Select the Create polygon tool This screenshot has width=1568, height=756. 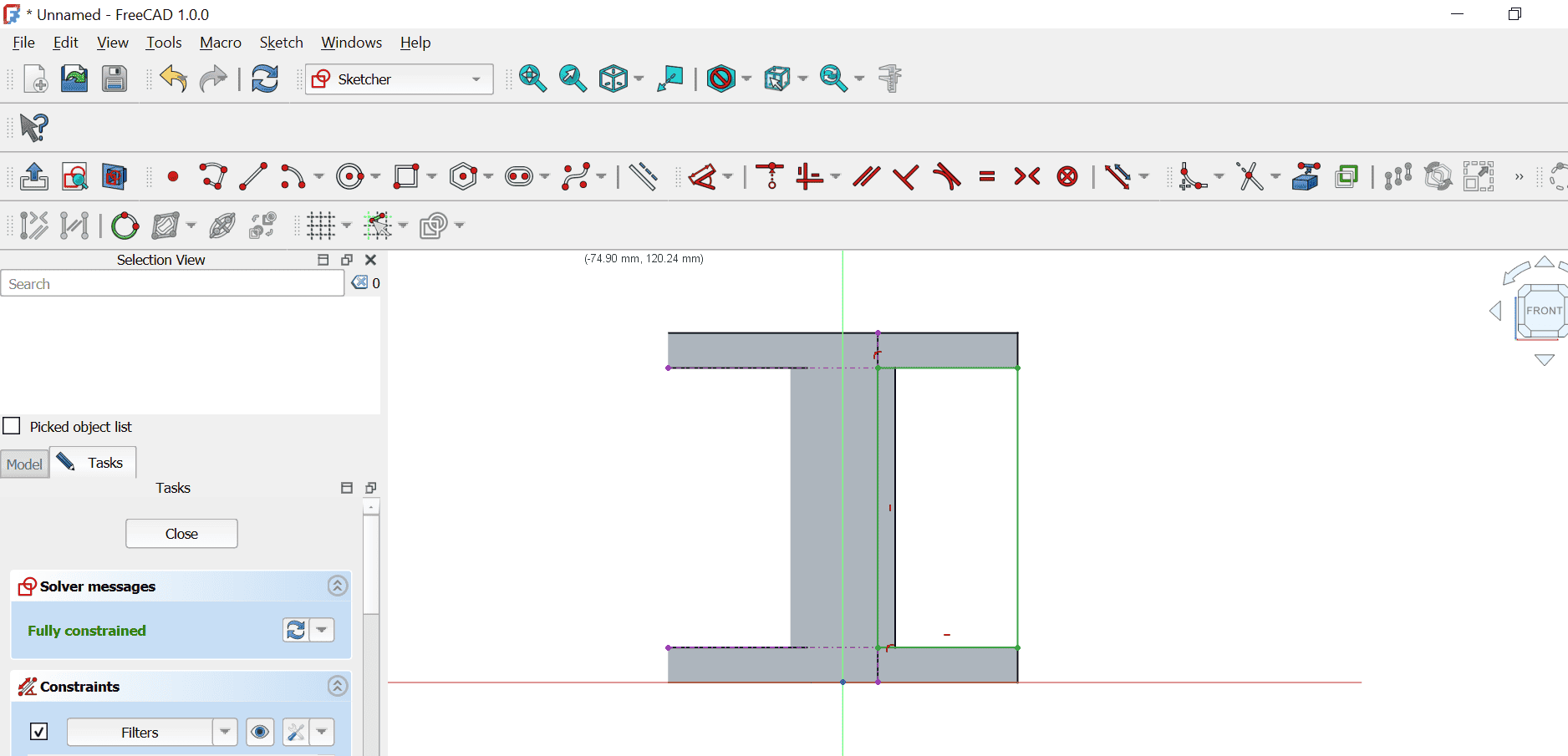pos(463,177)
